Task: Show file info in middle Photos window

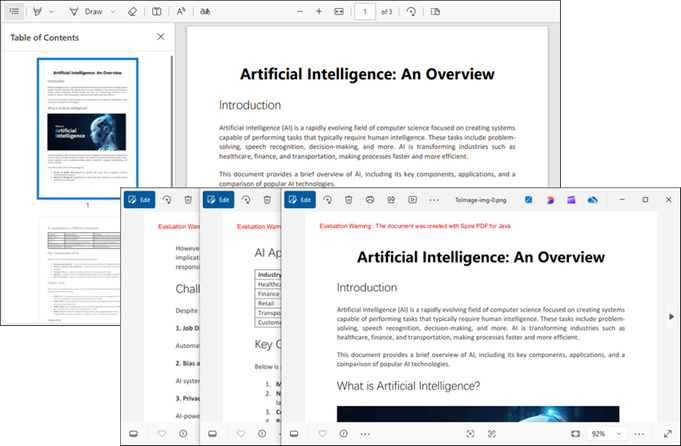Action: [262, 433]
